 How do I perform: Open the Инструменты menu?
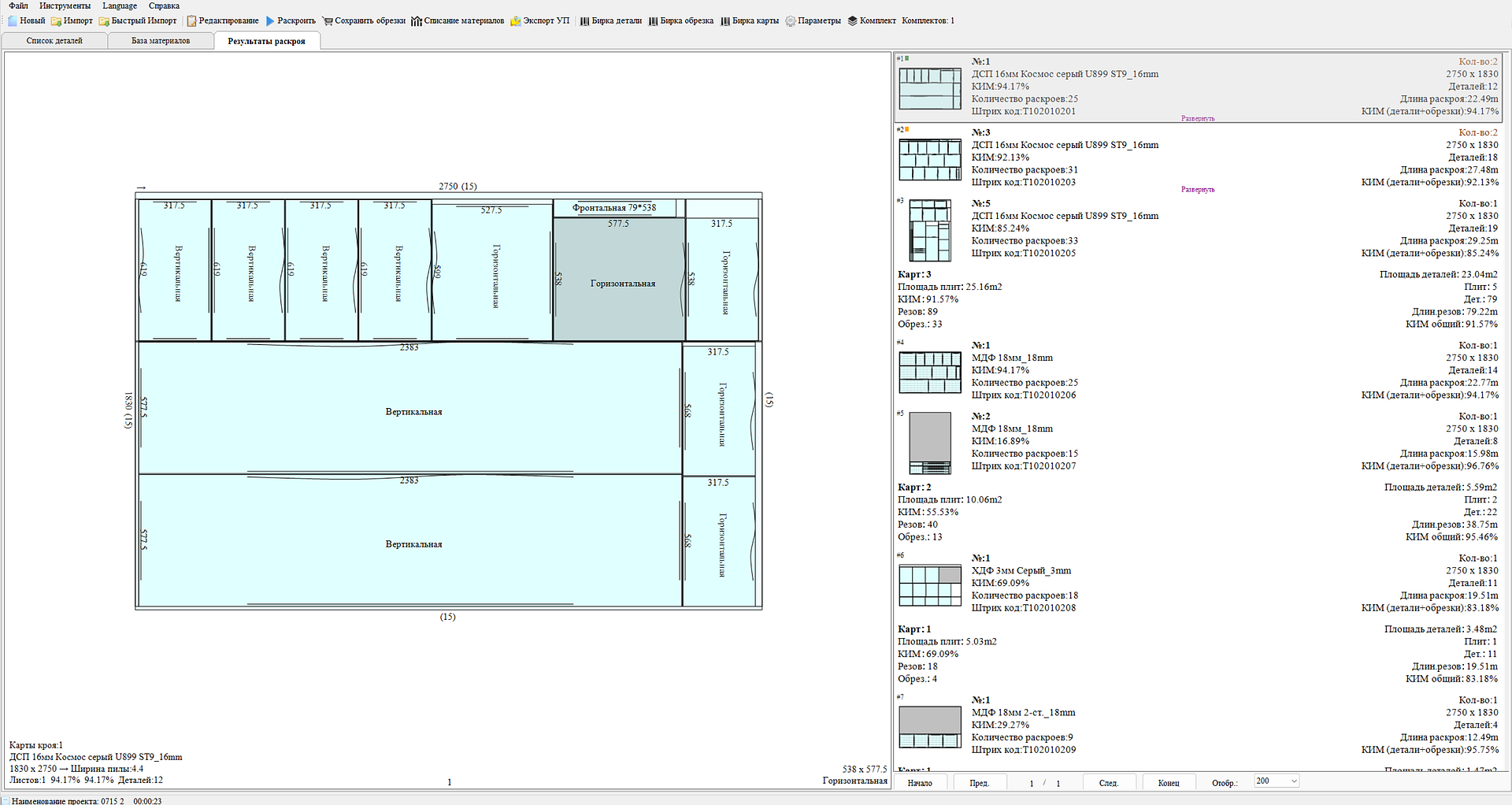point(65,6)
